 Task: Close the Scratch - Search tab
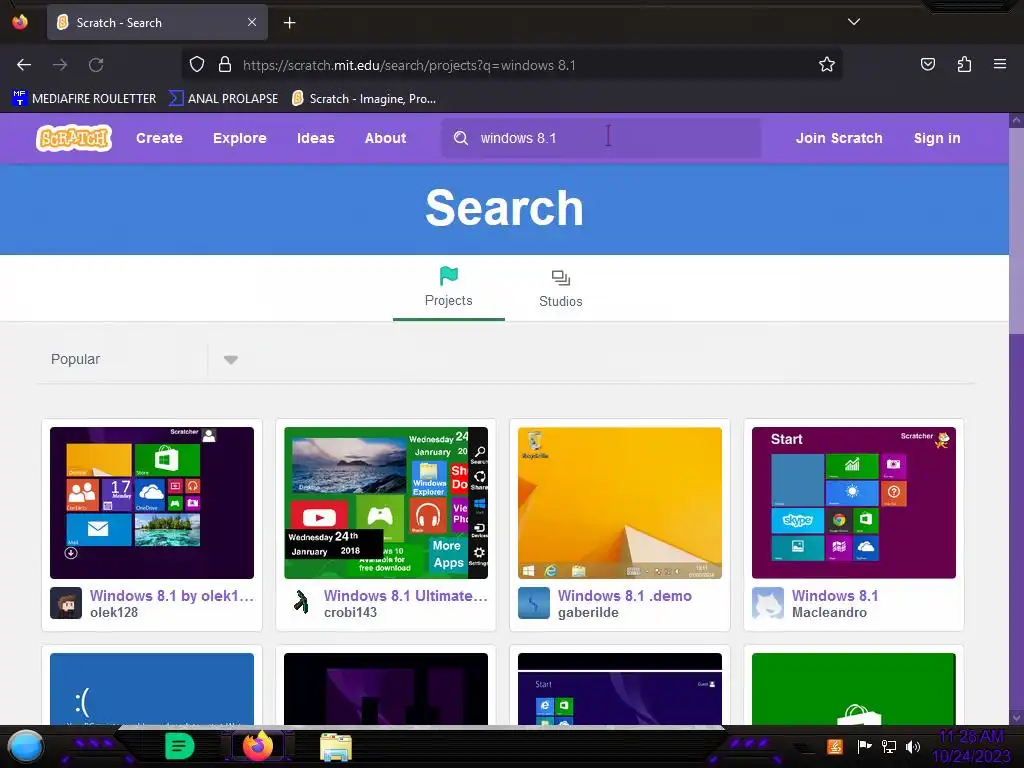[252, 22]
